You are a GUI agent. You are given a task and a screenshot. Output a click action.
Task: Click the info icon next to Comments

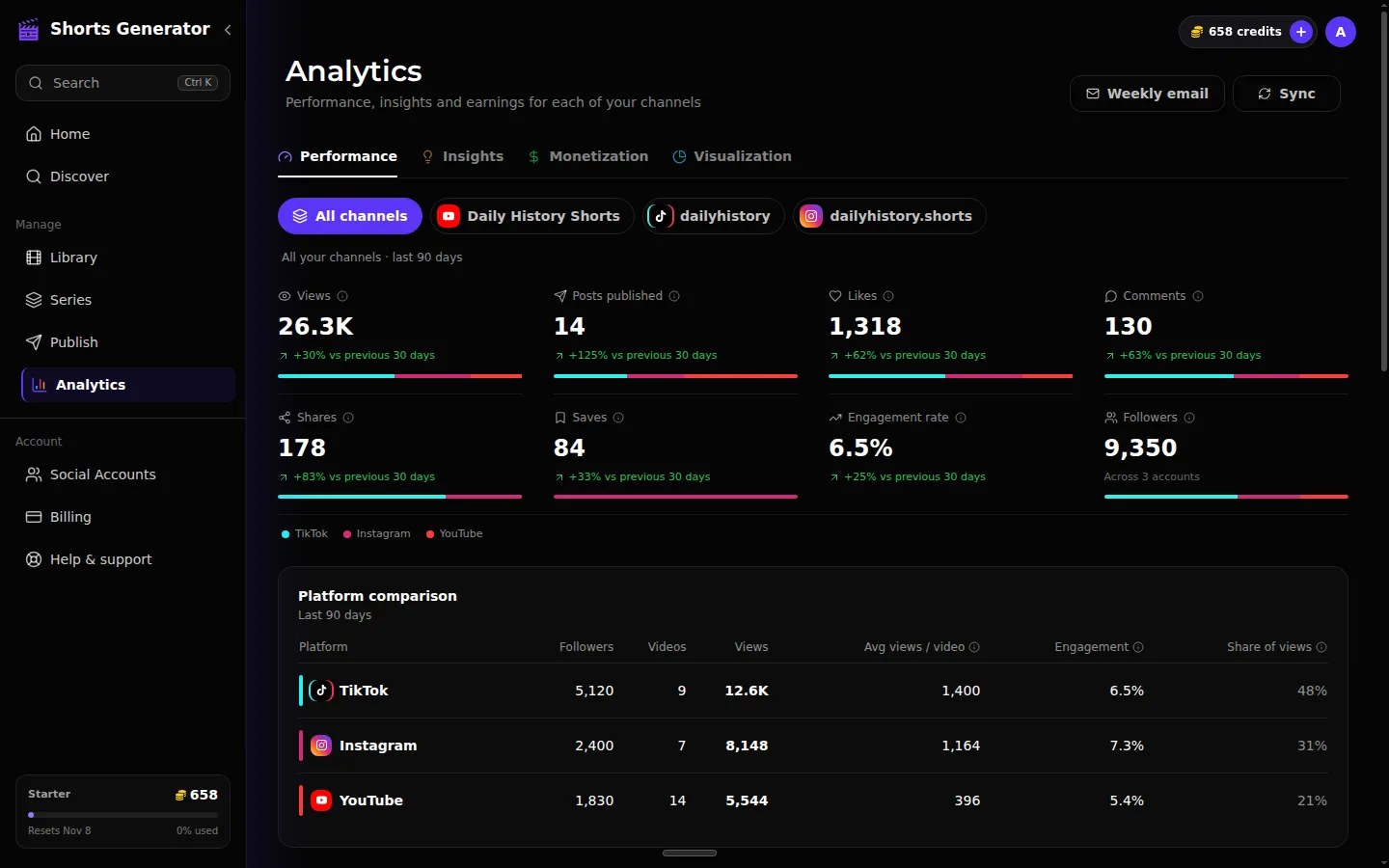point(1198,296)
